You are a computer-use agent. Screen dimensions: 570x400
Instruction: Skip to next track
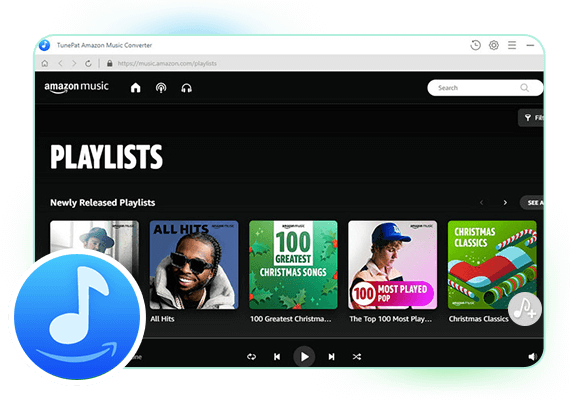pyautogui.click(x=331, y=357)
